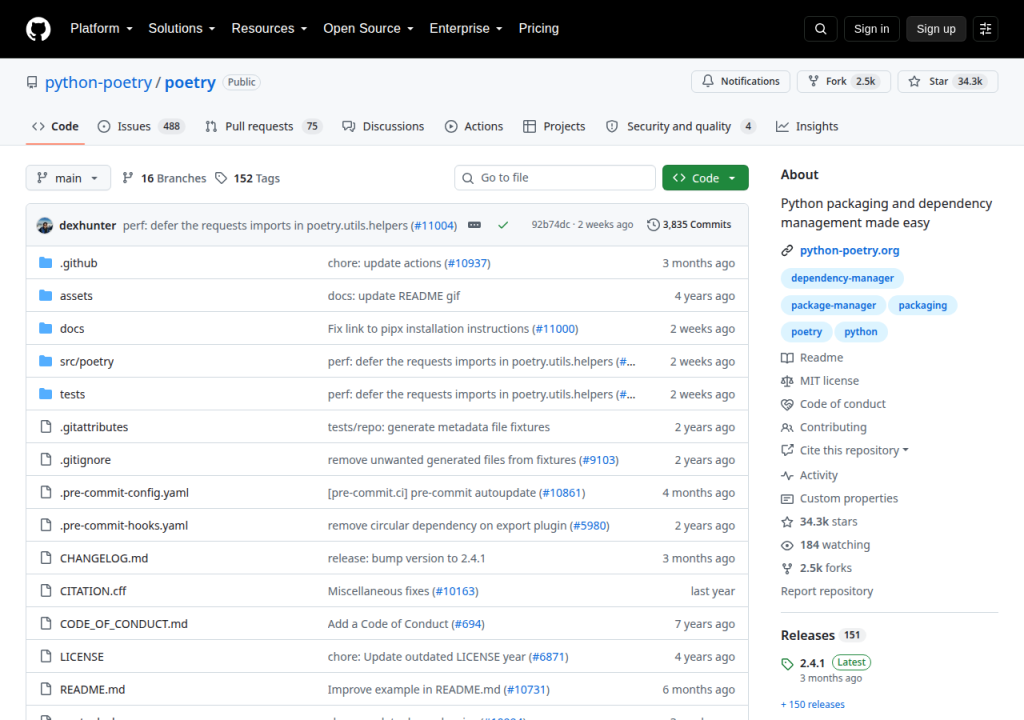This screenshot has width=1024, height=720.
Task: Click in the Go to file search field
Action: (555, 178)
